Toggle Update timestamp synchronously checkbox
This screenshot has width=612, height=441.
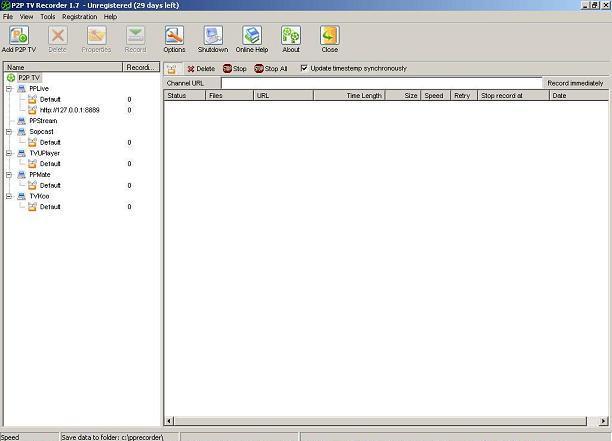[304, 68]
